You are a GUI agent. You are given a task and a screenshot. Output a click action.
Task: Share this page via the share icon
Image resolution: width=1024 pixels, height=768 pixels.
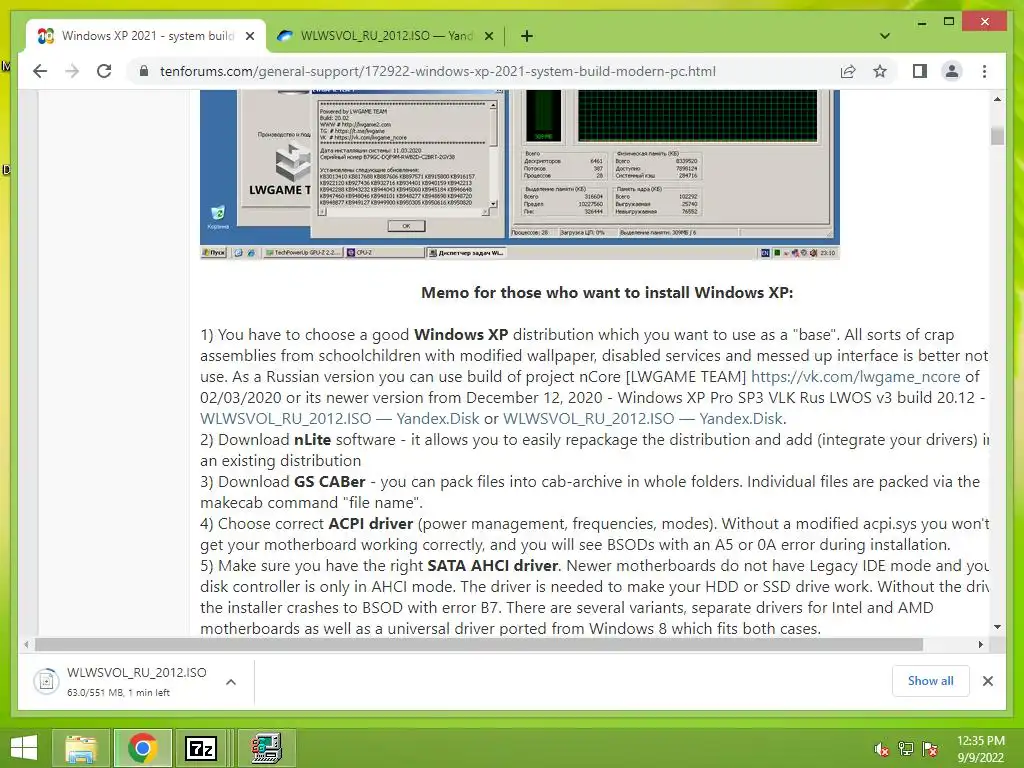(848, 71)
